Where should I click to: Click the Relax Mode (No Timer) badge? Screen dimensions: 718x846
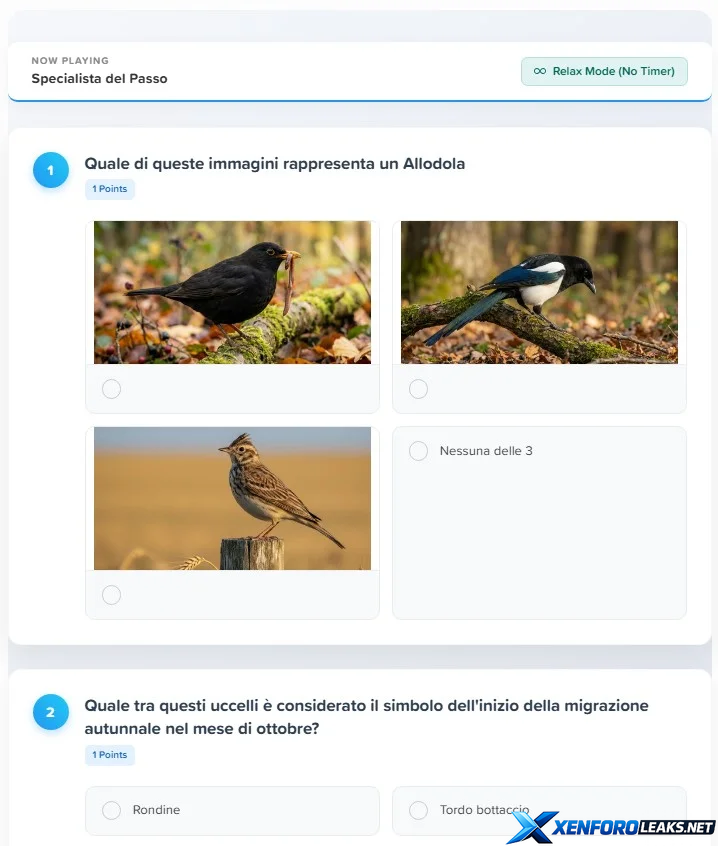click(x=604, y=71)
